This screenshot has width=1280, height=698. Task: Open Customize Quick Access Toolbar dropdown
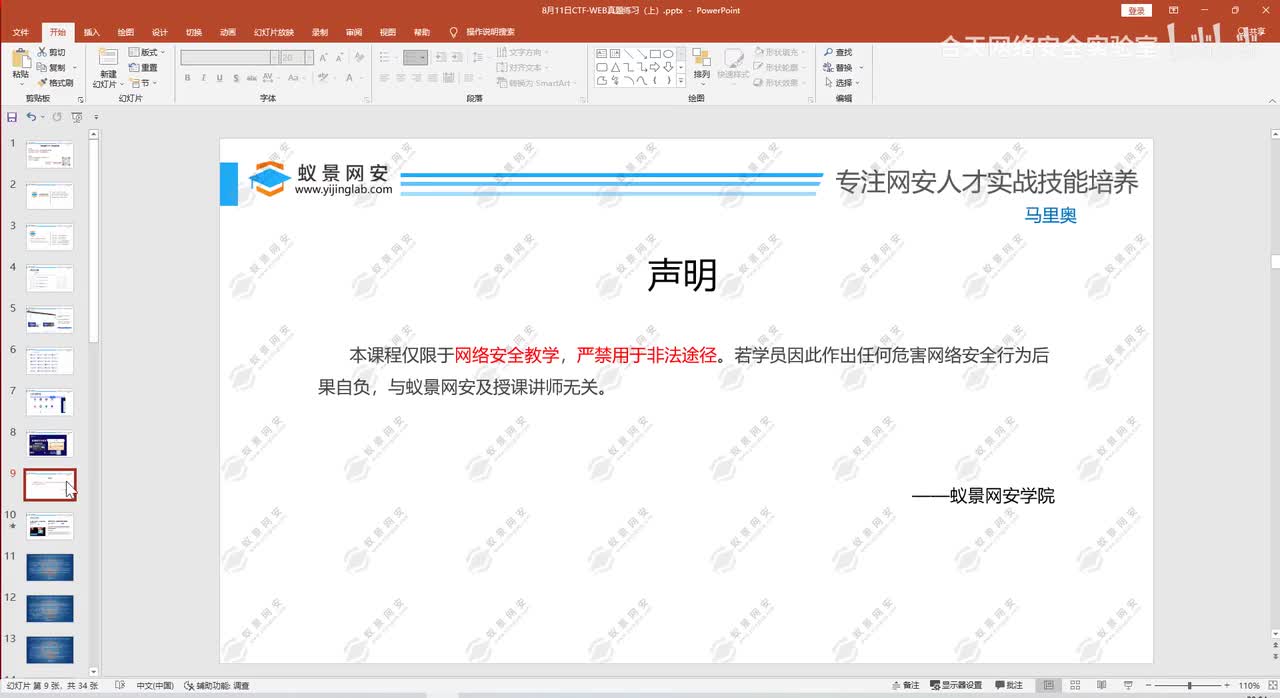click(x=96, y=117)
